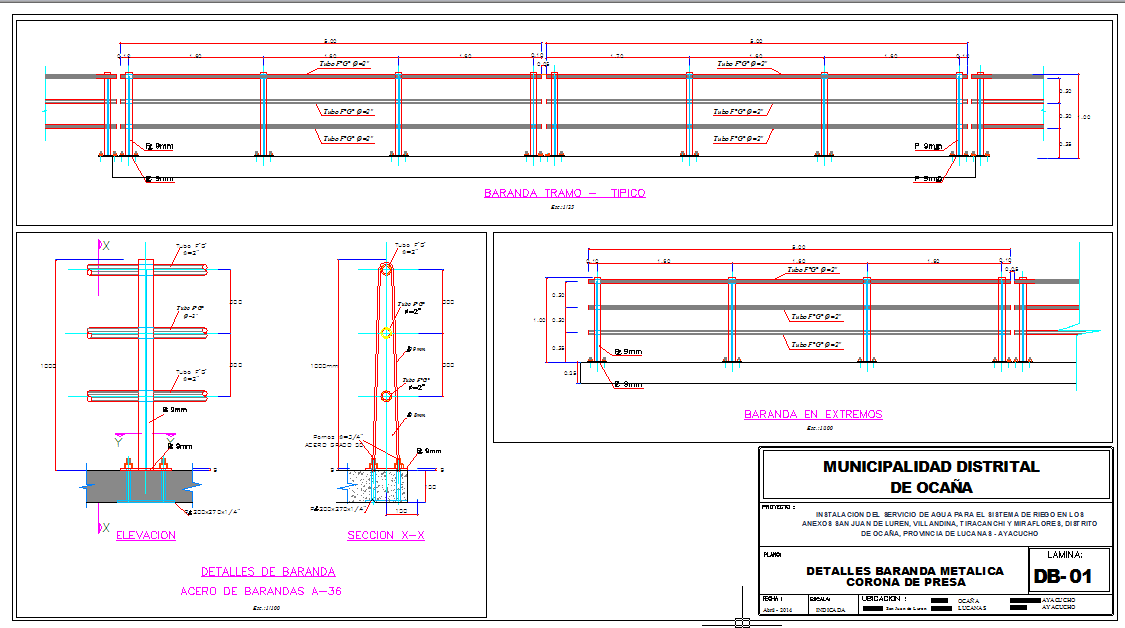Image resolution: width=1125 pixels, height=628 pixels.
Task: Select the DB-01 sheet number
Action: pos(1071,576)
